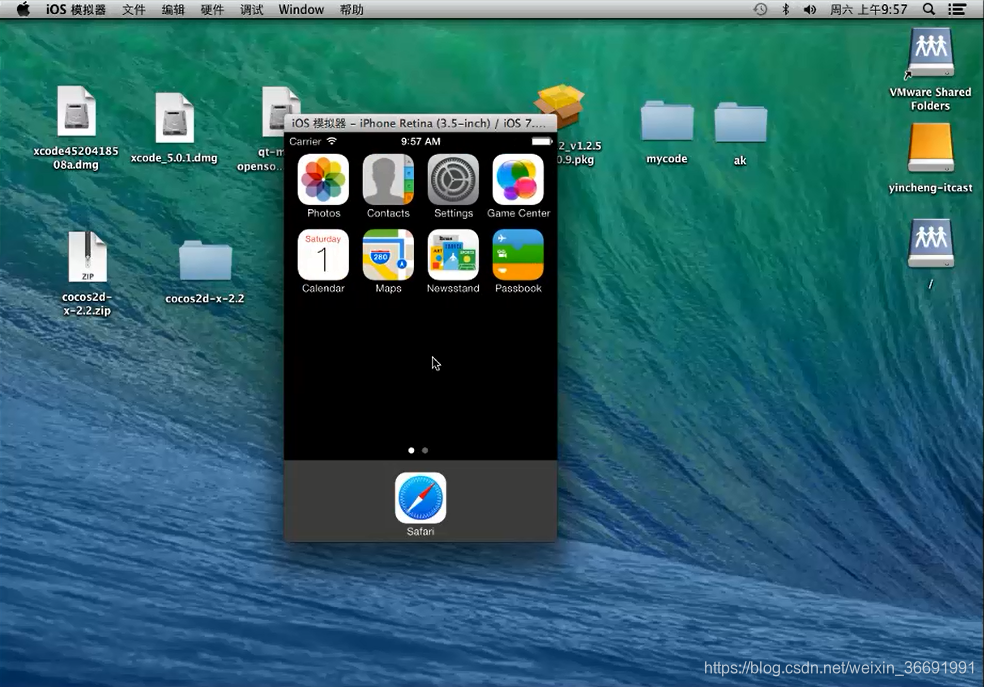Open Game Center app
984x687 pixels.
click(x=518, y=180)
